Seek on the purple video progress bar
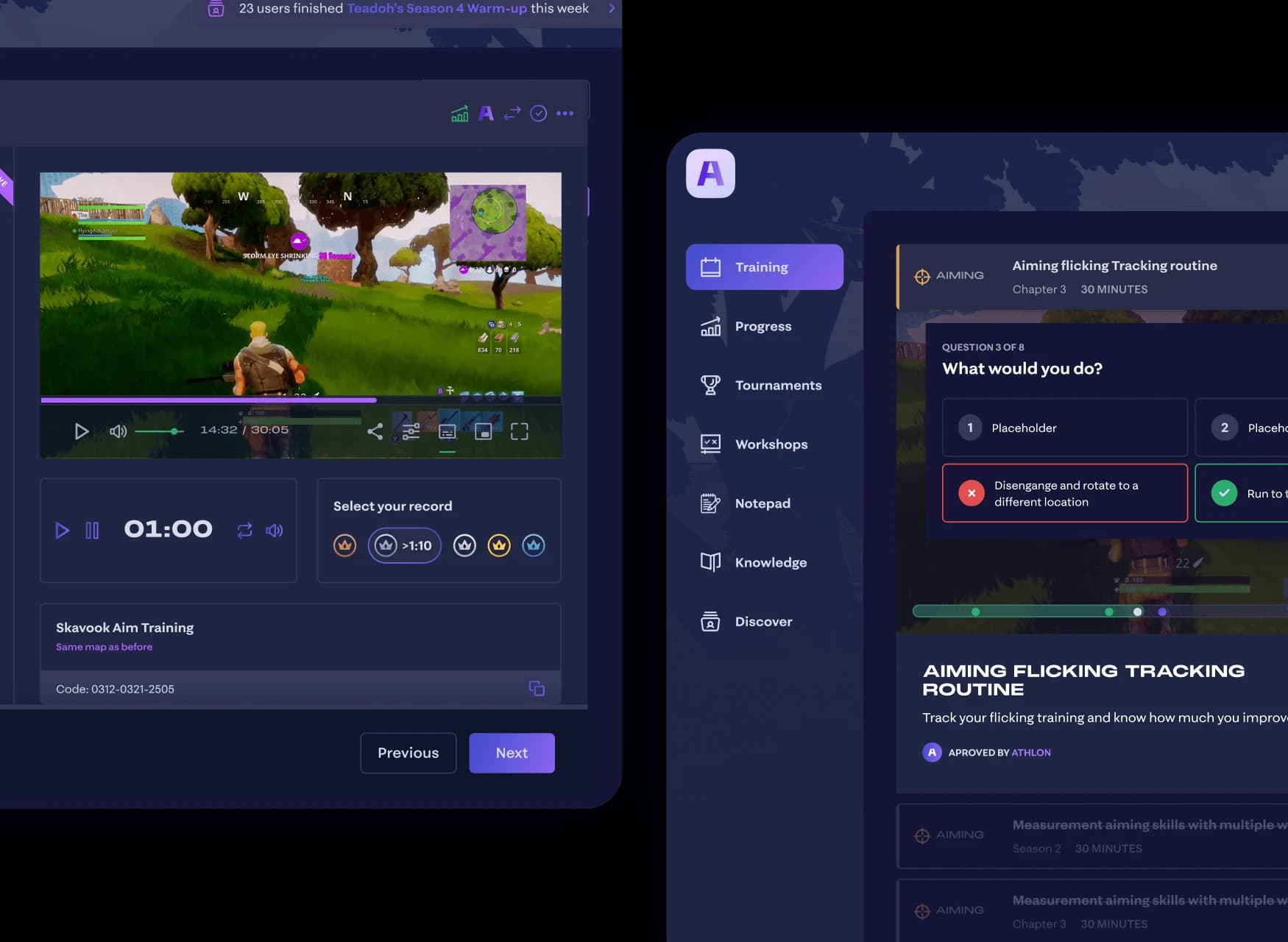 [300, 400]
